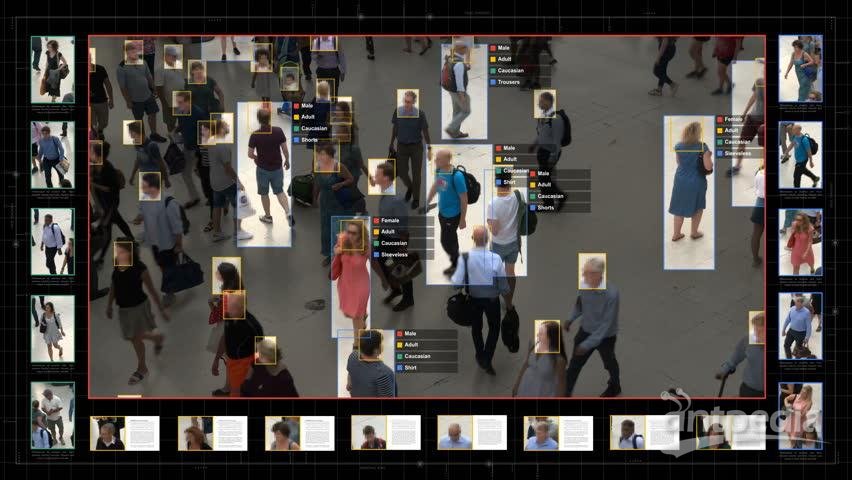Viewport: 852px width, 480px height.
Task: Click red swatch beside Female label near pink dress
Action: point(376,220)
